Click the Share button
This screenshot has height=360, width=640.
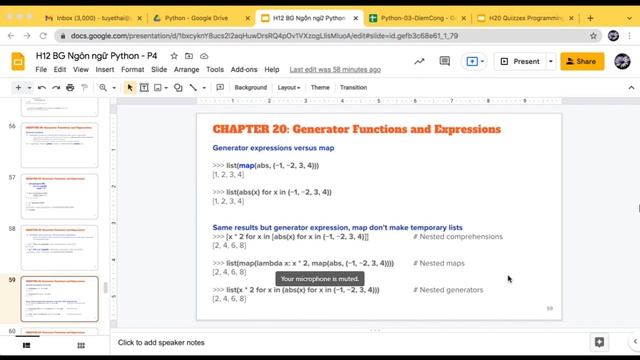point(582,62)
